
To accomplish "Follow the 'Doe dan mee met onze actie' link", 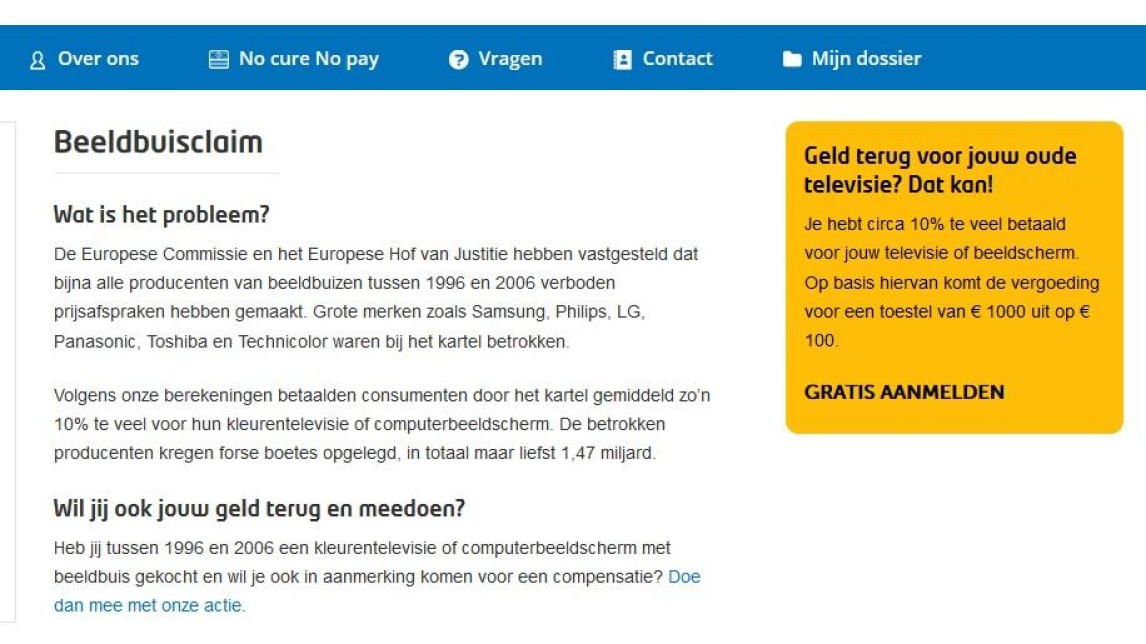I will pos(377,591).
